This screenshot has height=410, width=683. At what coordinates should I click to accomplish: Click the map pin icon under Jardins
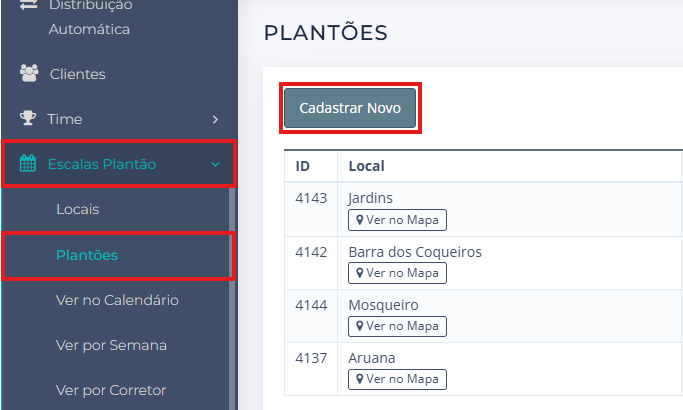click(x=358, y=220)
